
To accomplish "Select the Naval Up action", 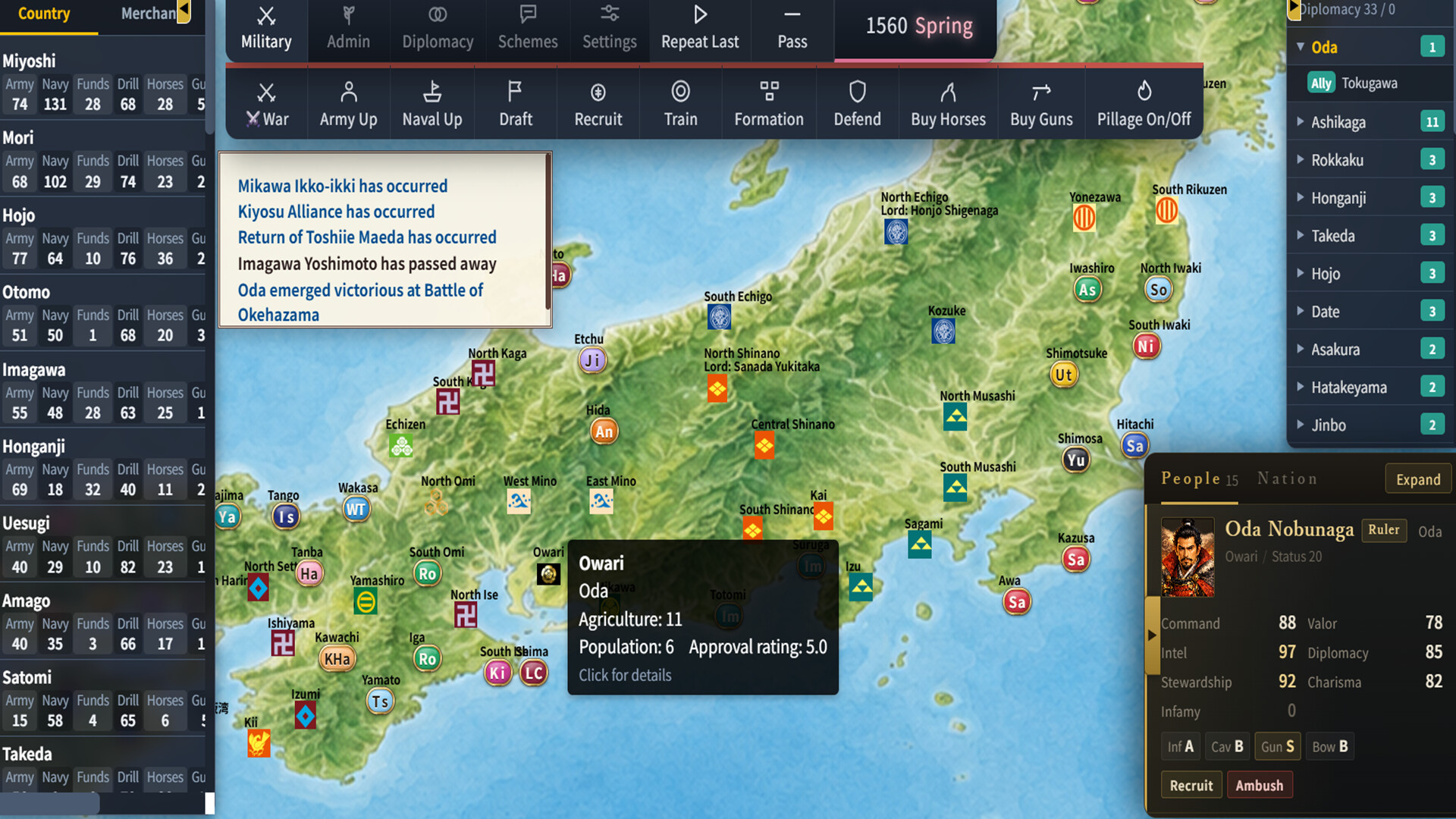I will point(432,104).
